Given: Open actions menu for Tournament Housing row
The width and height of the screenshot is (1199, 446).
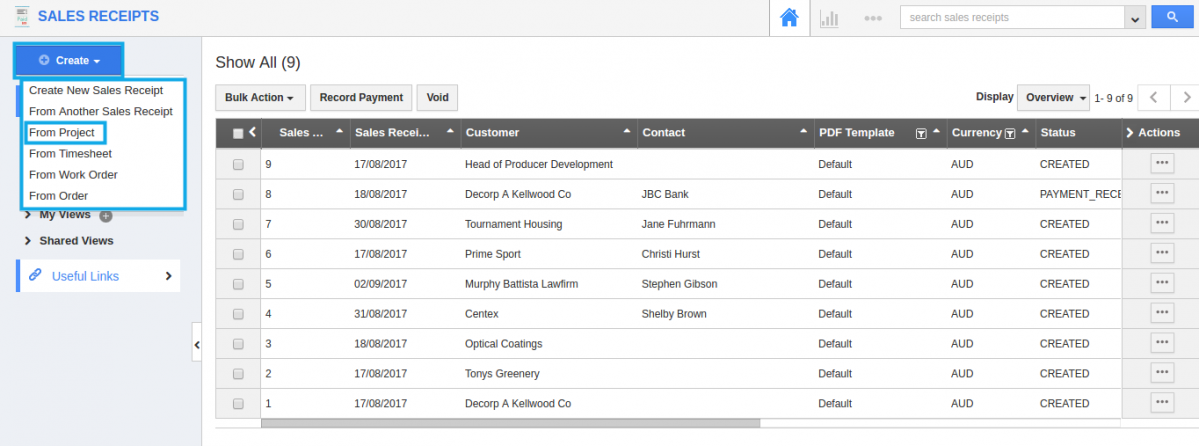Looking at the screenshot, I should point(1162,223).
